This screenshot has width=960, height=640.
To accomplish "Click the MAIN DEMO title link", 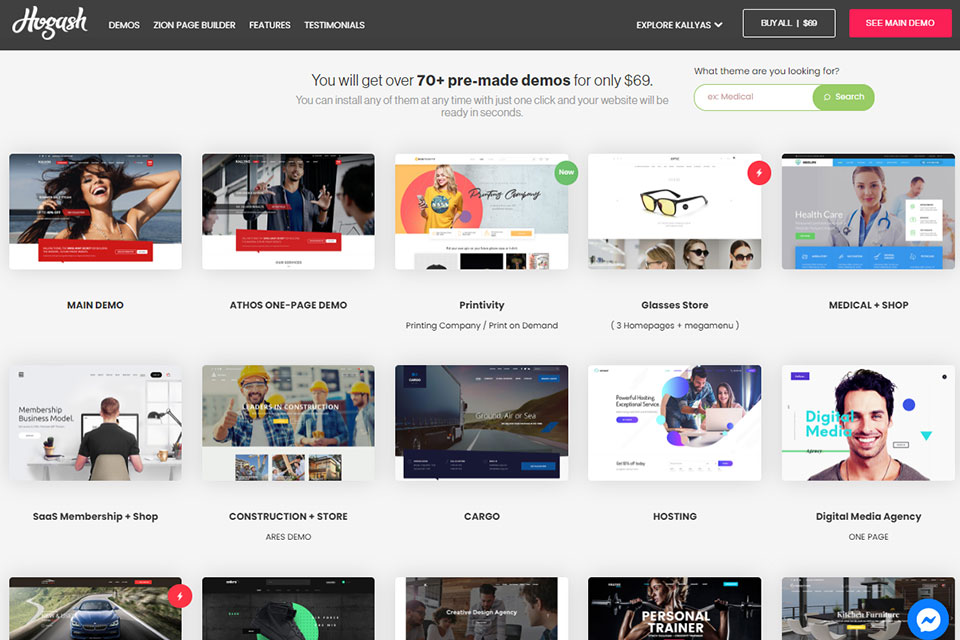I will coord(95,305).
